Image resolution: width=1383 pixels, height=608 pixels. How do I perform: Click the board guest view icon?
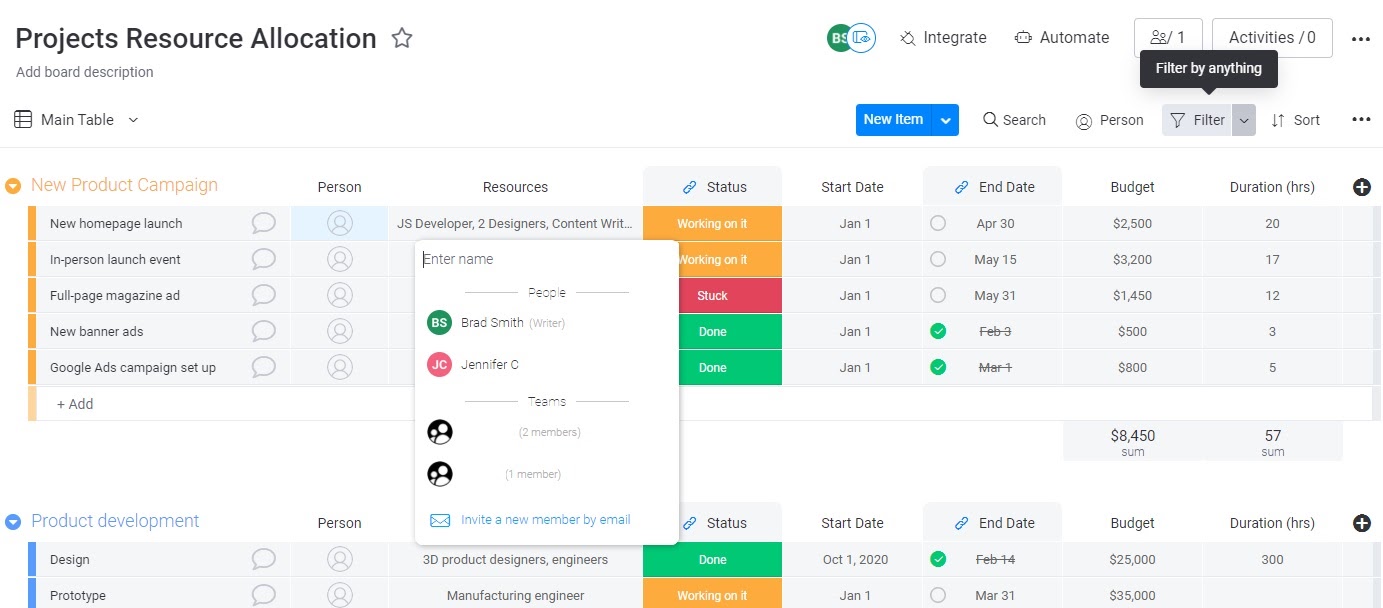[x=862, y=38]
